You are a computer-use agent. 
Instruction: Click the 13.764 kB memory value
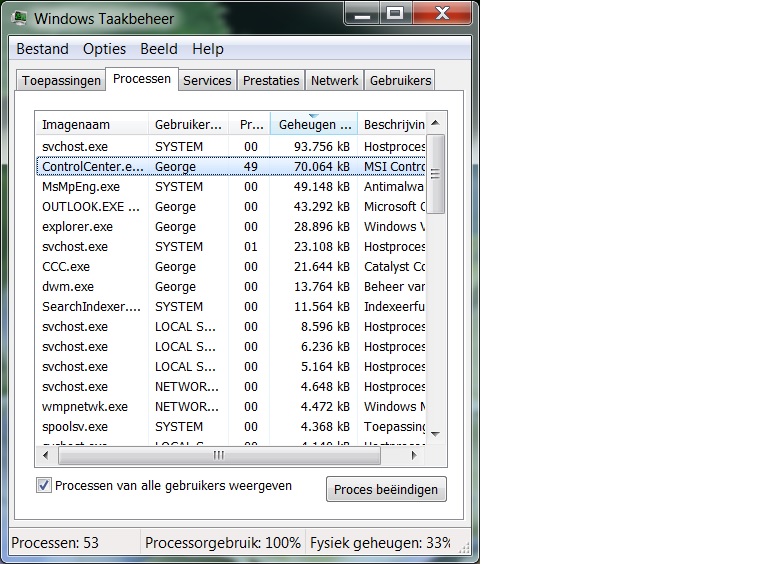click(322, 286)
